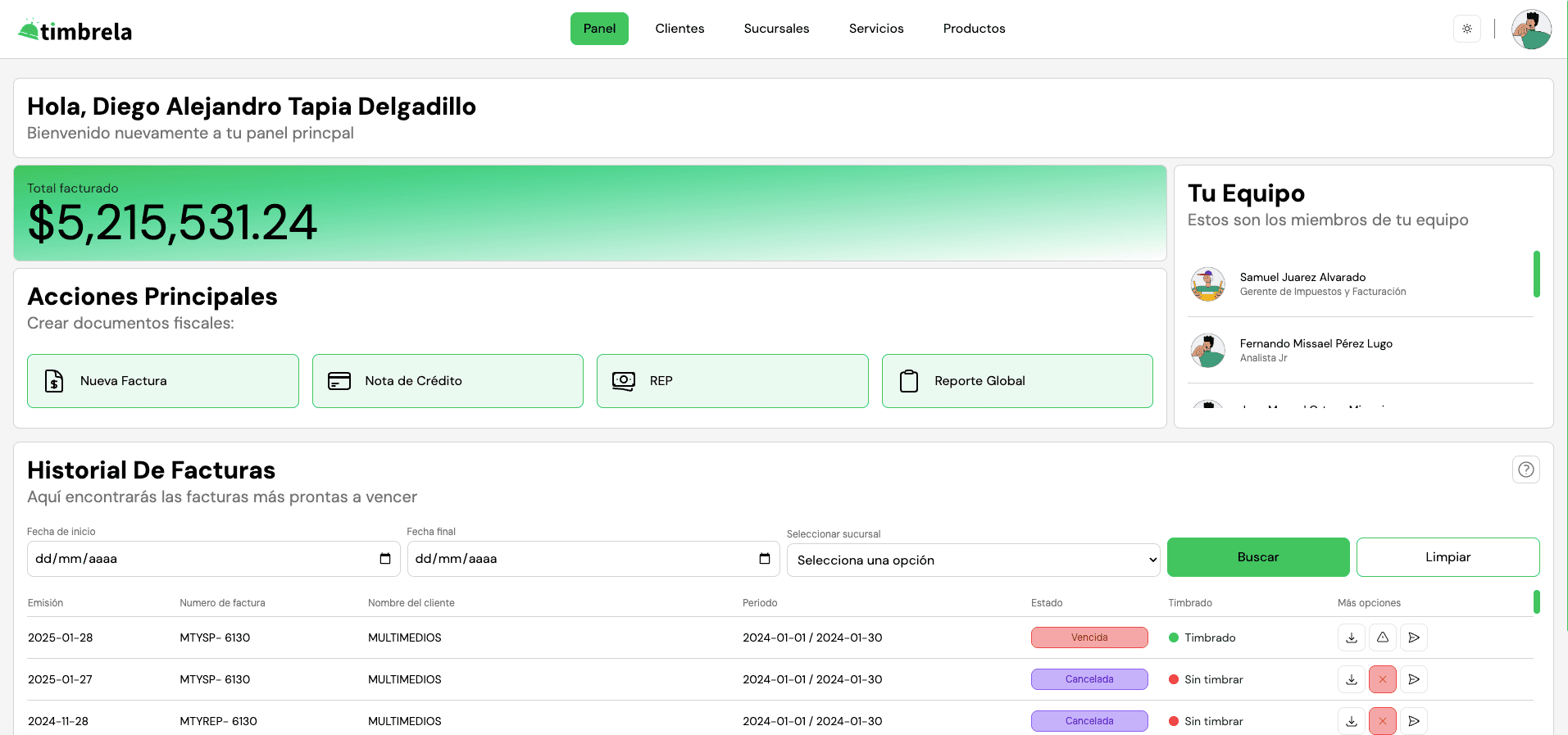Open the user profile avatar menu
The image size is (1568, 735).
click(1530, 29)
